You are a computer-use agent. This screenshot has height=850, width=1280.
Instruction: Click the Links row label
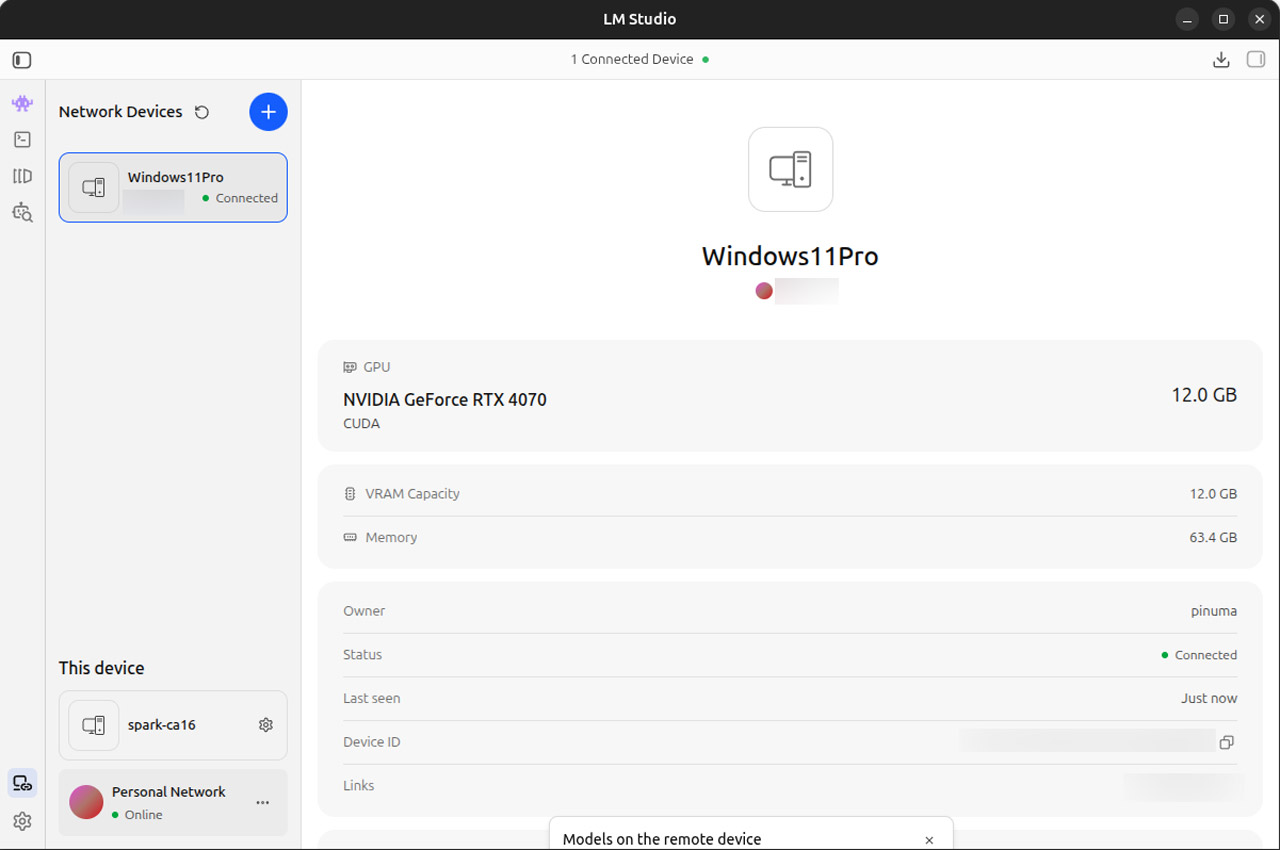pyautogui.click(x=359, y=786)
